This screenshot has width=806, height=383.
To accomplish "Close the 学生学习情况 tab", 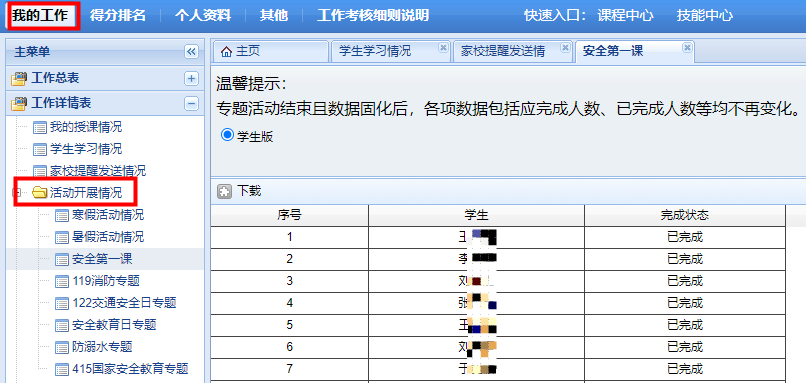I will [x=443, y=47].
